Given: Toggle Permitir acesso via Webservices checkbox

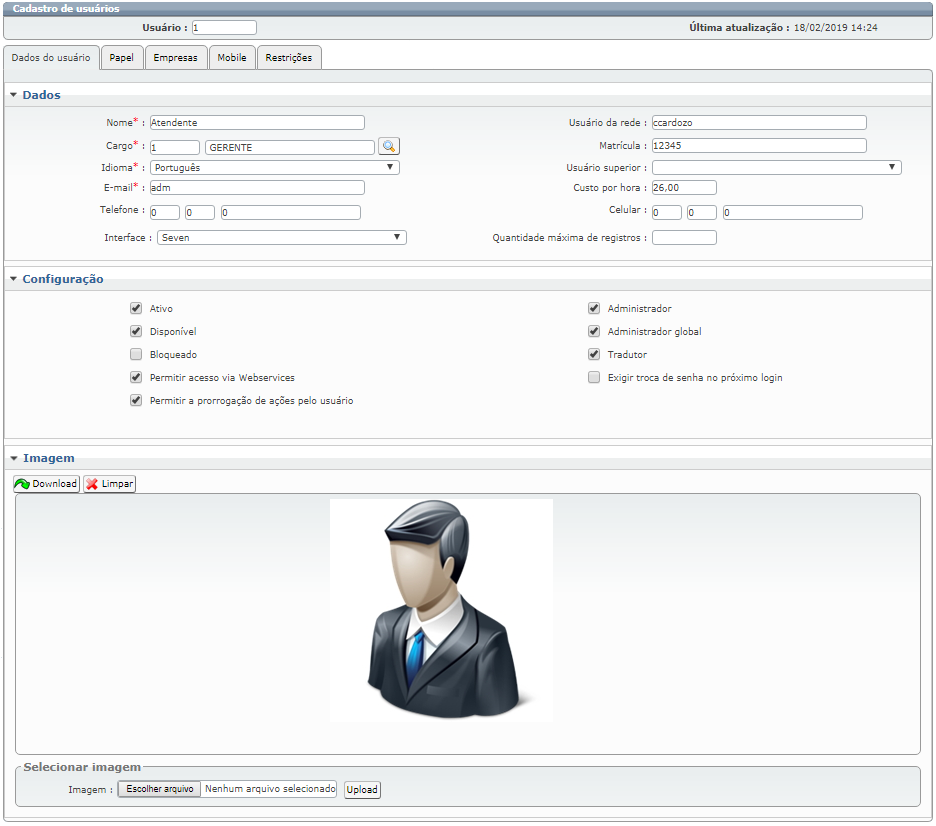Looking at the screenshot, I should (x=136, y=377).
